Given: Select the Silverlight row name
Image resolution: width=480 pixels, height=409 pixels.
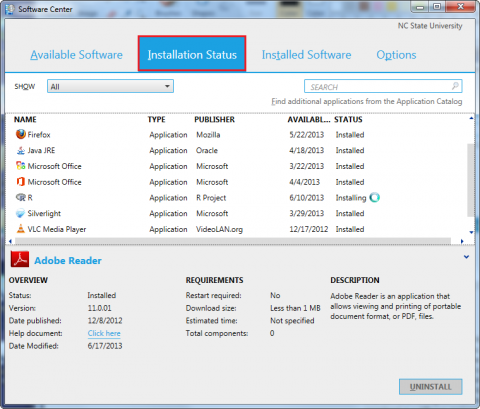Looking at the screenshot, I should 44,213.
